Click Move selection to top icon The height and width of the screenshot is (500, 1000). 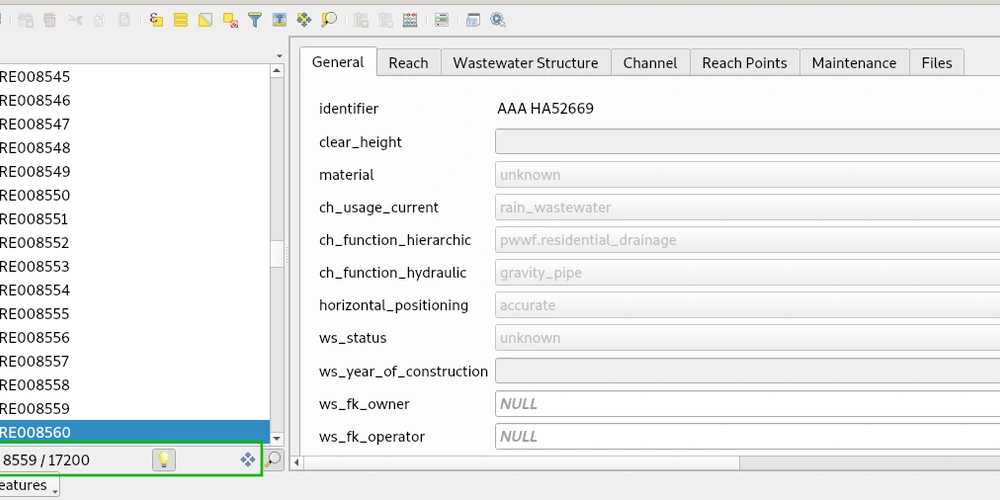coord(279,19)
